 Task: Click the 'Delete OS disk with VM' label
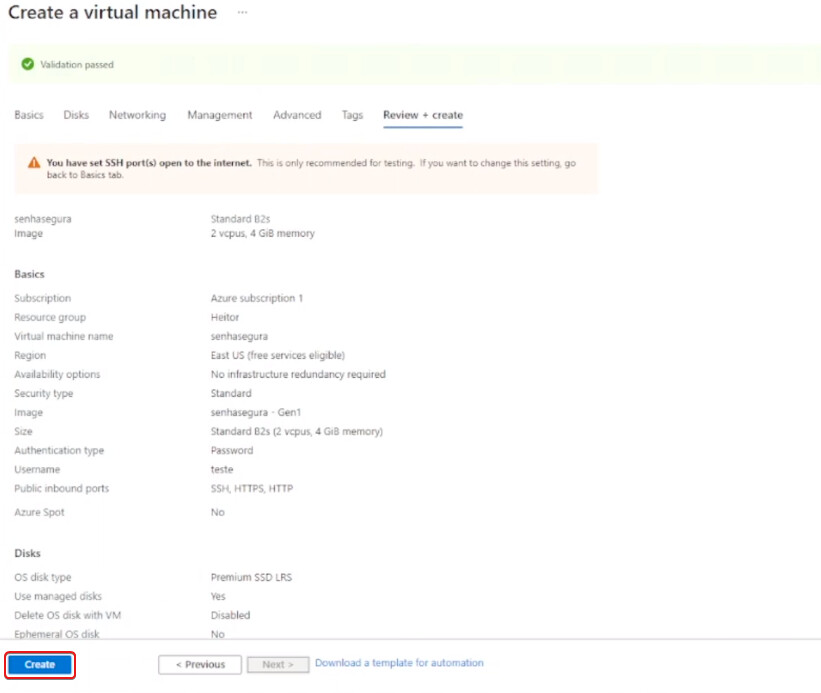pyautogui.click(x=68, y=615)
